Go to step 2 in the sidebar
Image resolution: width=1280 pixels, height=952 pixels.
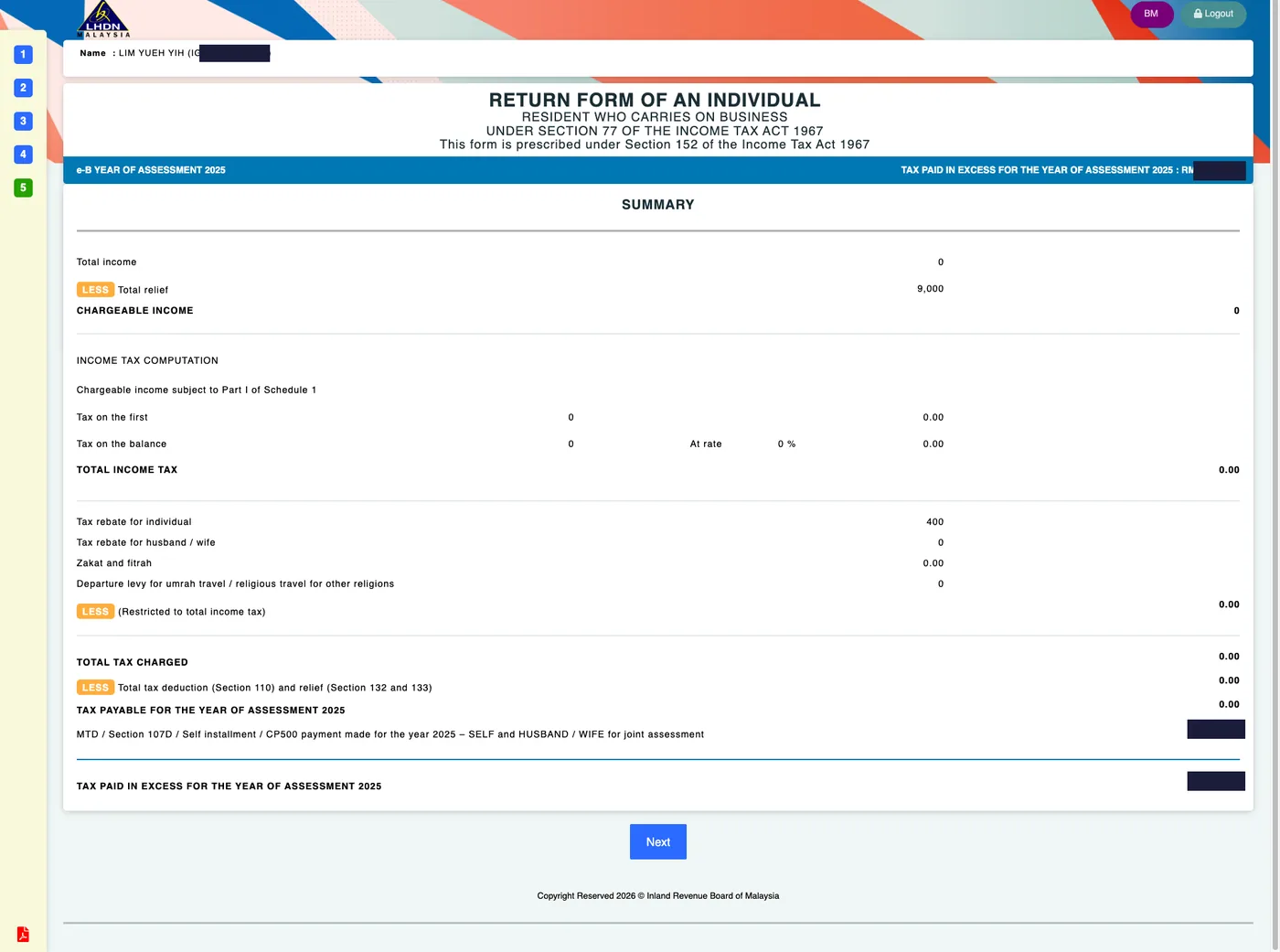pyautogui.click(x=24, y=88)
